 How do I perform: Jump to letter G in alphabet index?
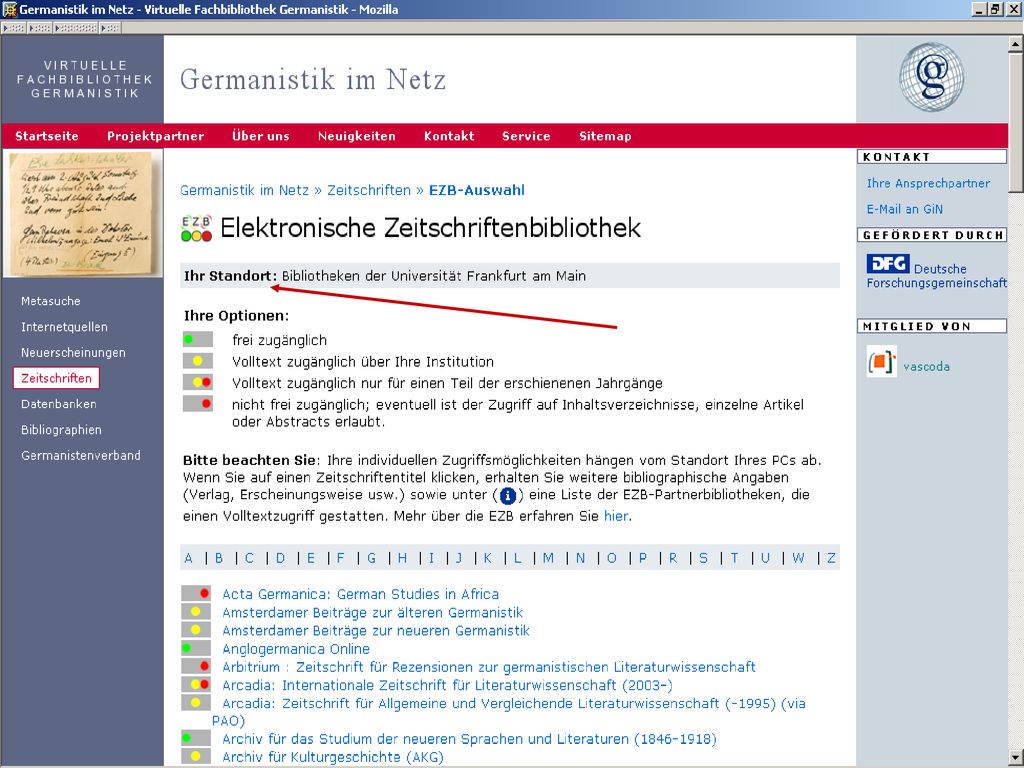click(372, 558)
